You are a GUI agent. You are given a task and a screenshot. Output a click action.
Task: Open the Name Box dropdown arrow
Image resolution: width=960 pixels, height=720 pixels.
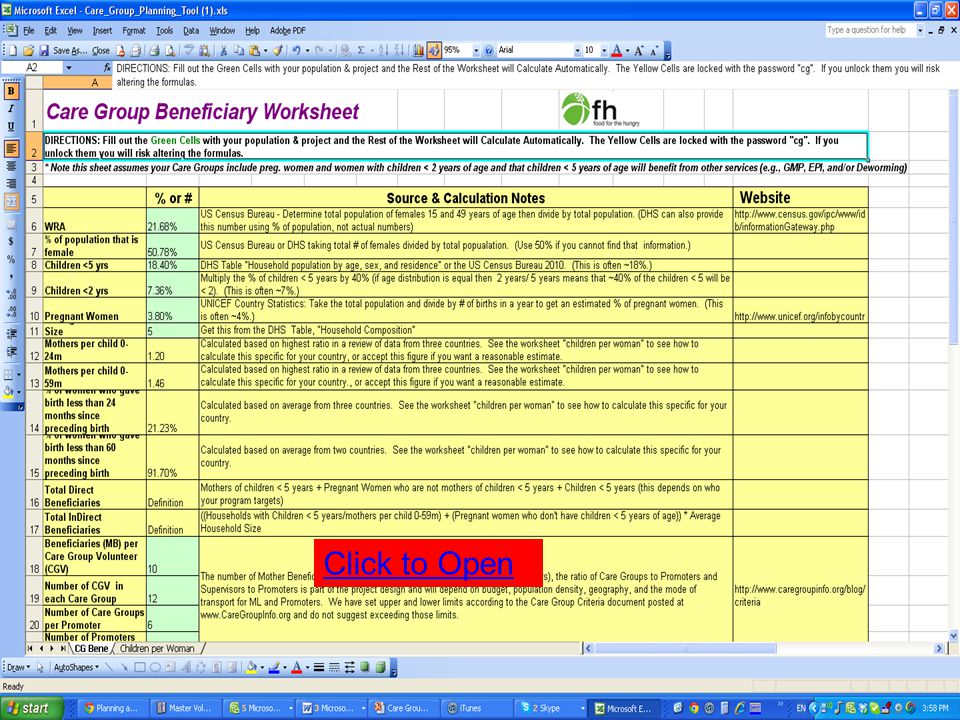pos(69,67)
